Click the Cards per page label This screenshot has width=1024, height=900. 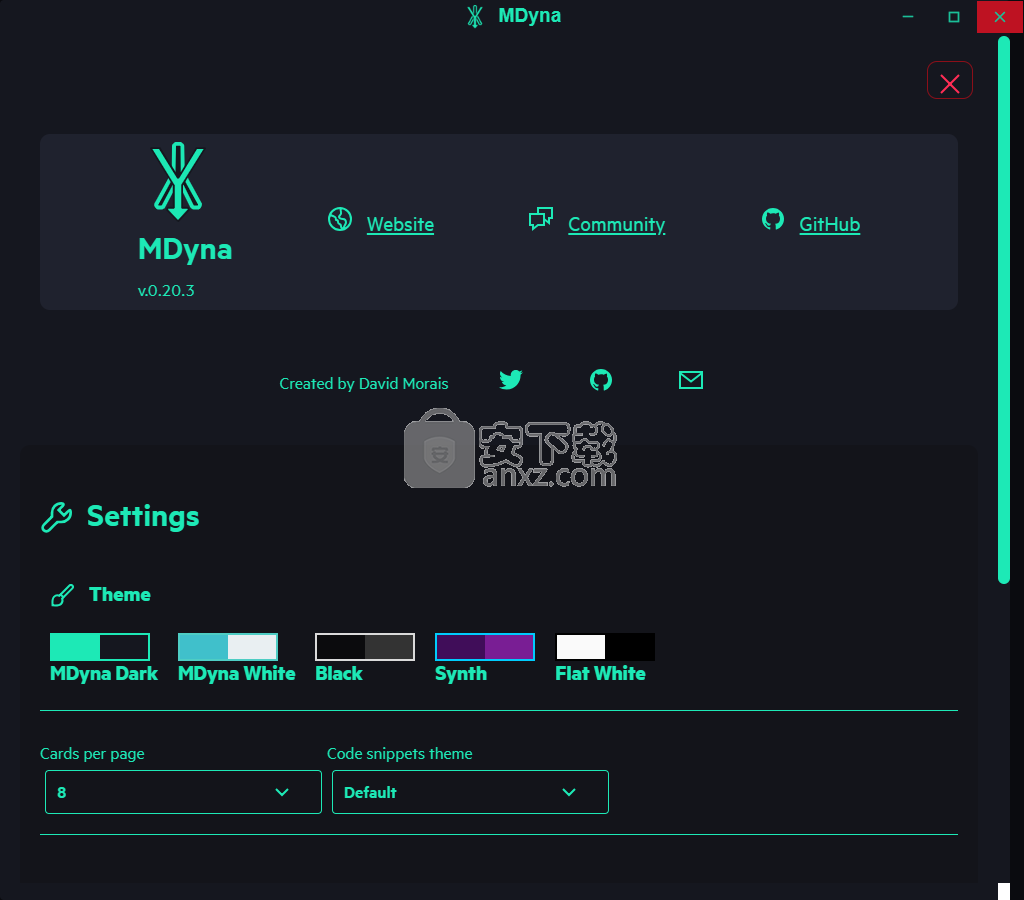click(x=92, y=754)
